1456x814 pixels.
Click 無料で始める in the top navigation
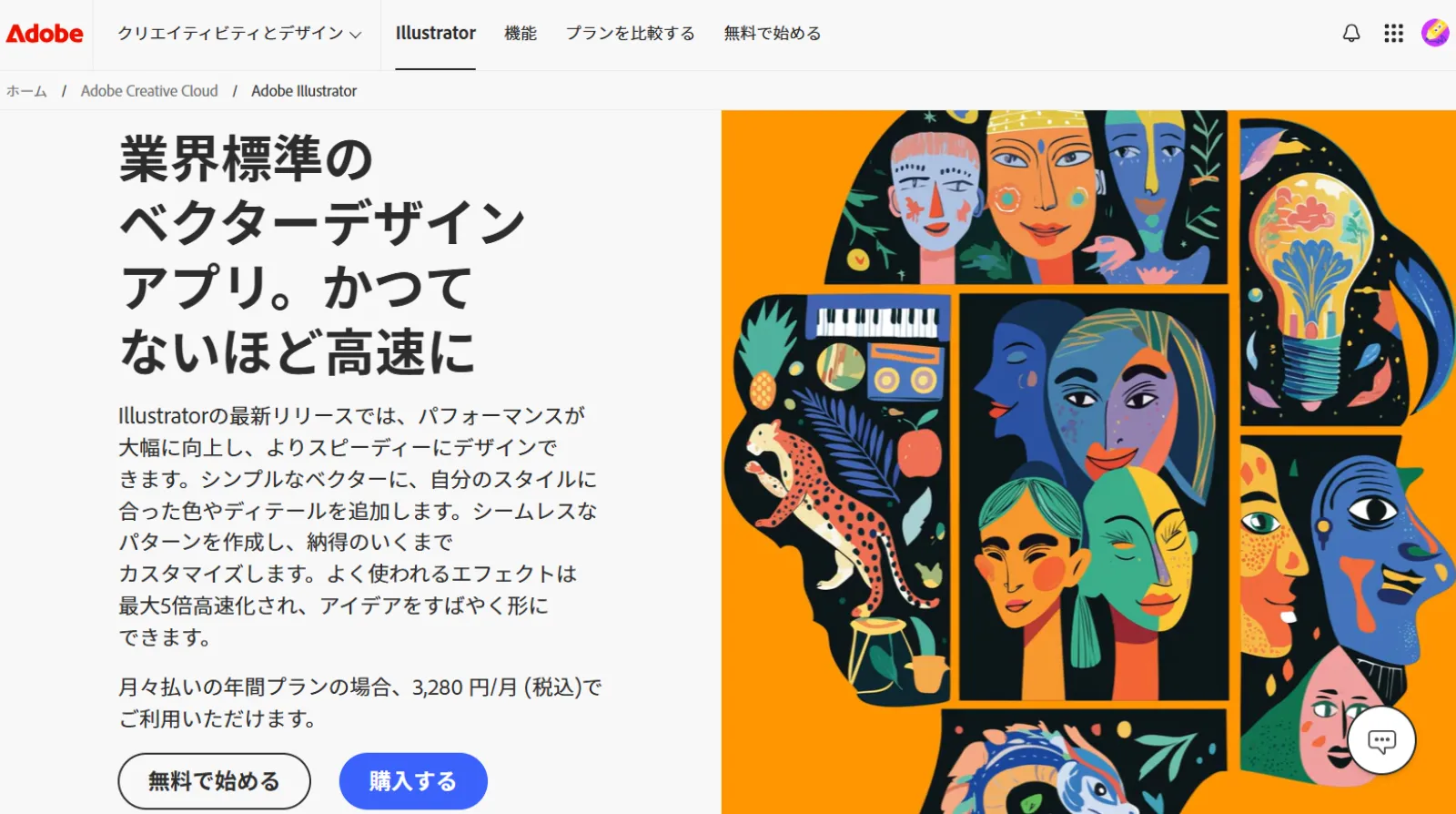[x=773, y=34]
